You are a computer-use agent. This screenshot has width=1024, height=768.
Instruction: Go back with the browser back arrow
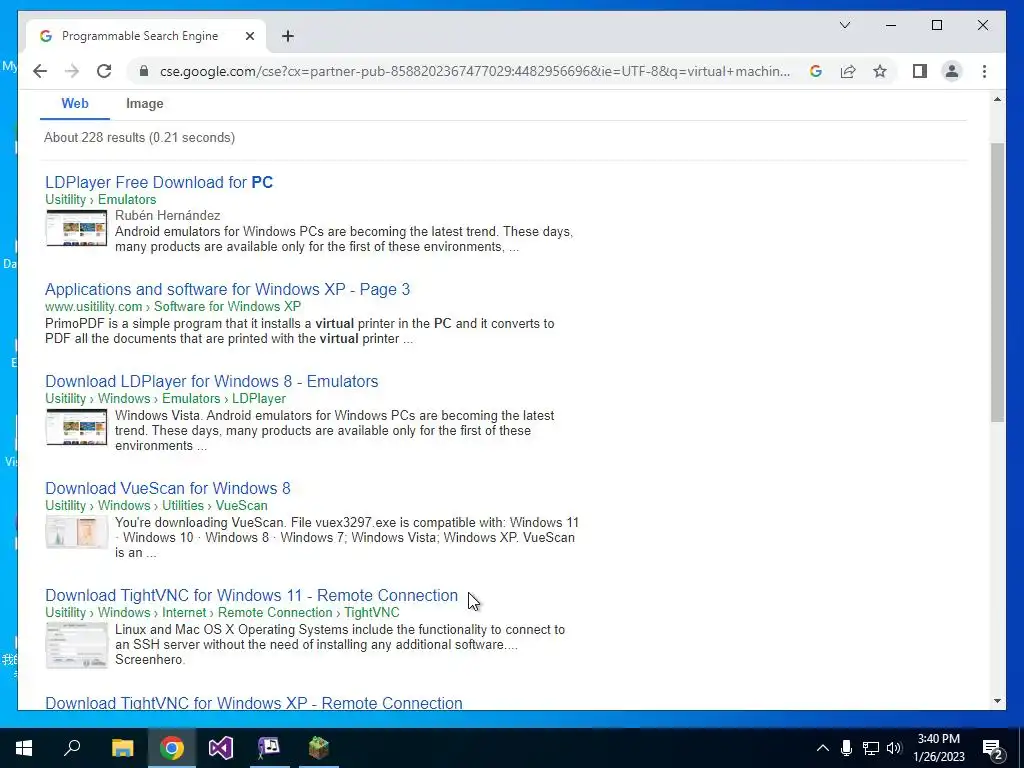pyautogui.click(x=40, y=71)
